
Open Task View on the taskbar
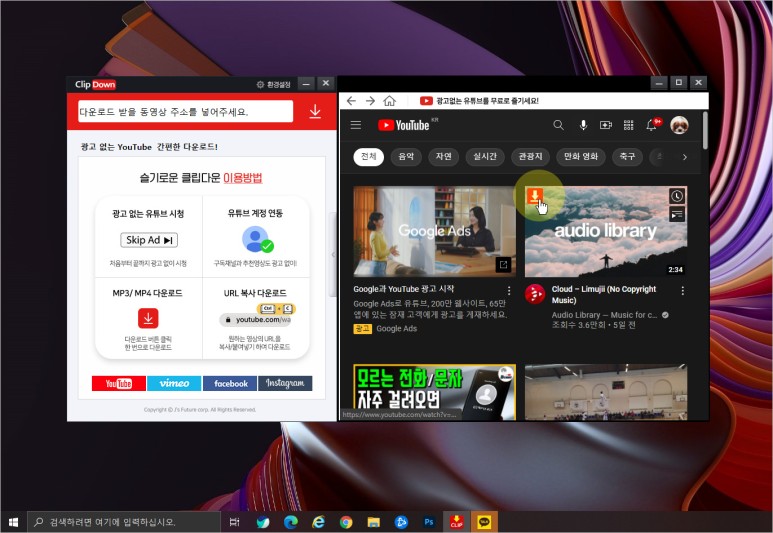[235, 522]
